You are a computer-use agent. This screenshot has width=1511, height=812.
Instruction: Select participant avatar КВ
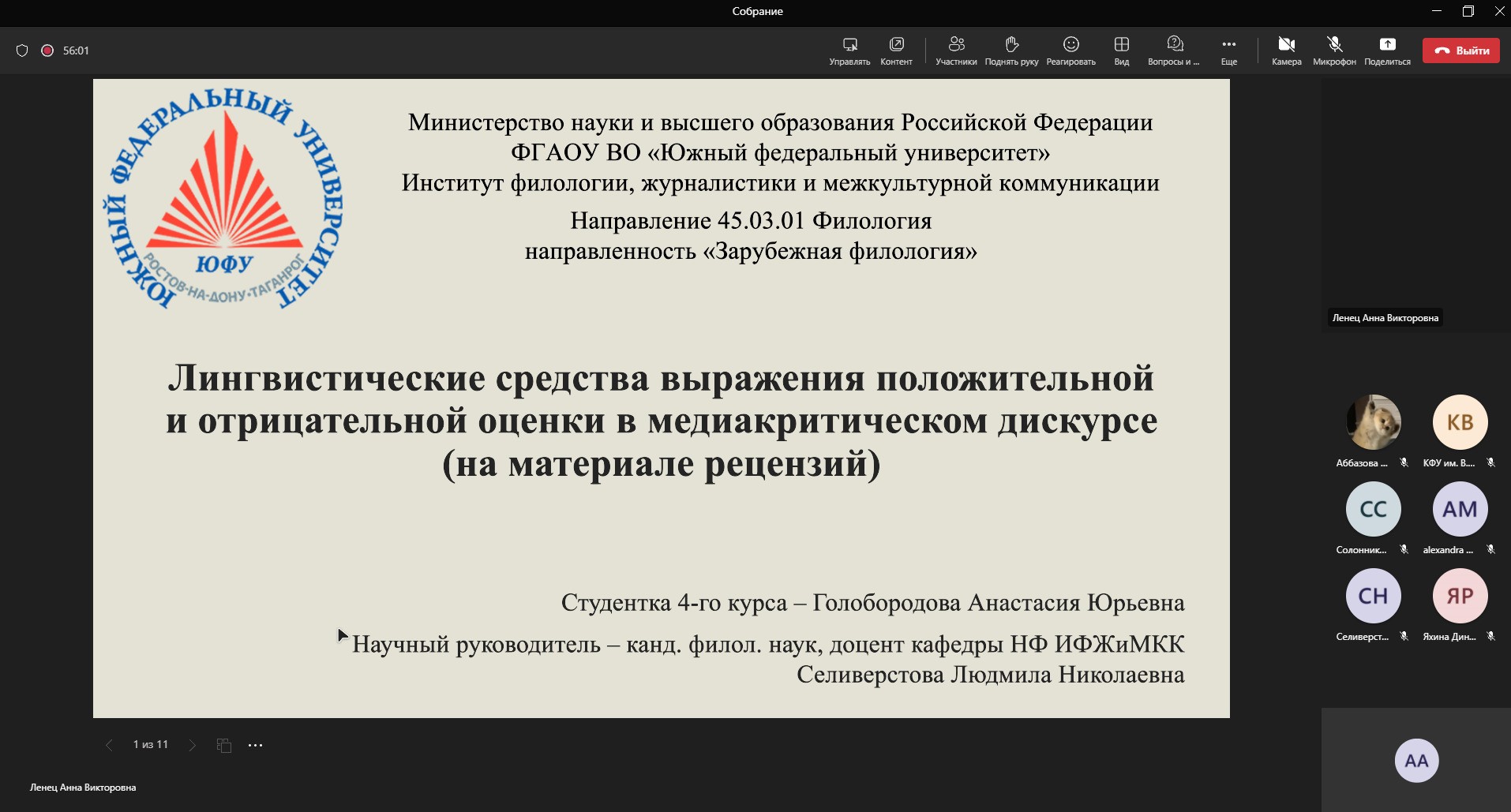pos(1460,422)
